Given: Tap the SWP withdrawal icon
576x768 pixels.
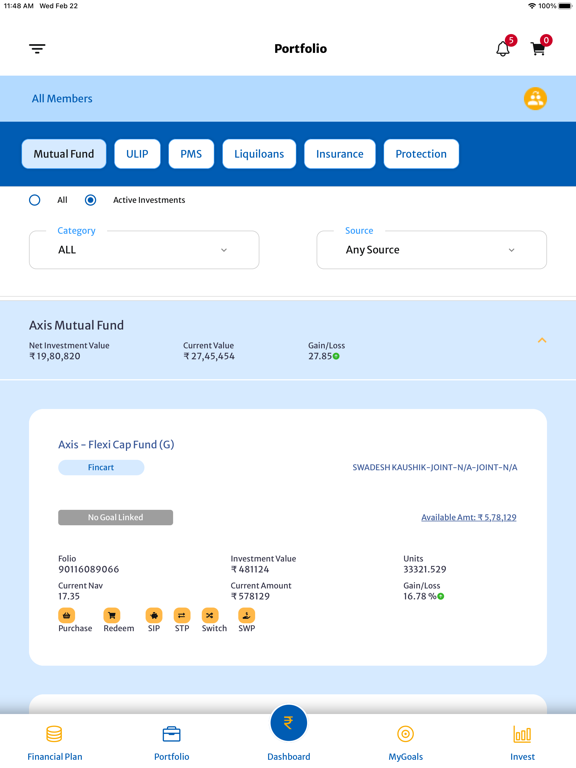Looking at the screenshot, I should 246,615.
